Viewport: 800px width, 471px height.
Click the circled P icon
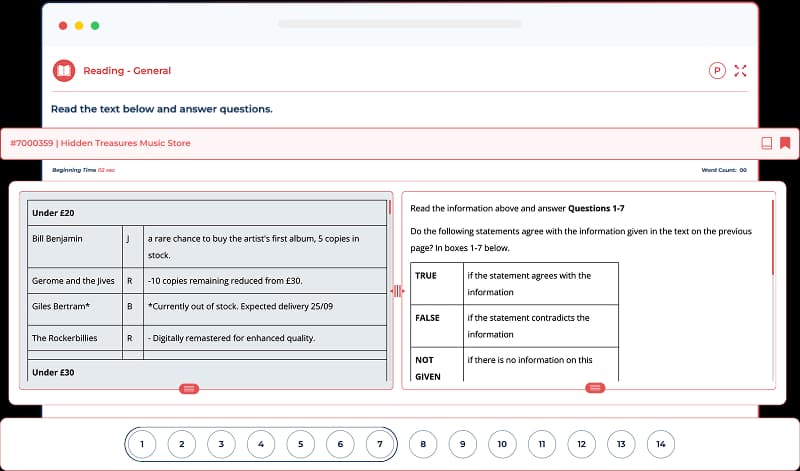pyautogui.click(x=716, y=71)
